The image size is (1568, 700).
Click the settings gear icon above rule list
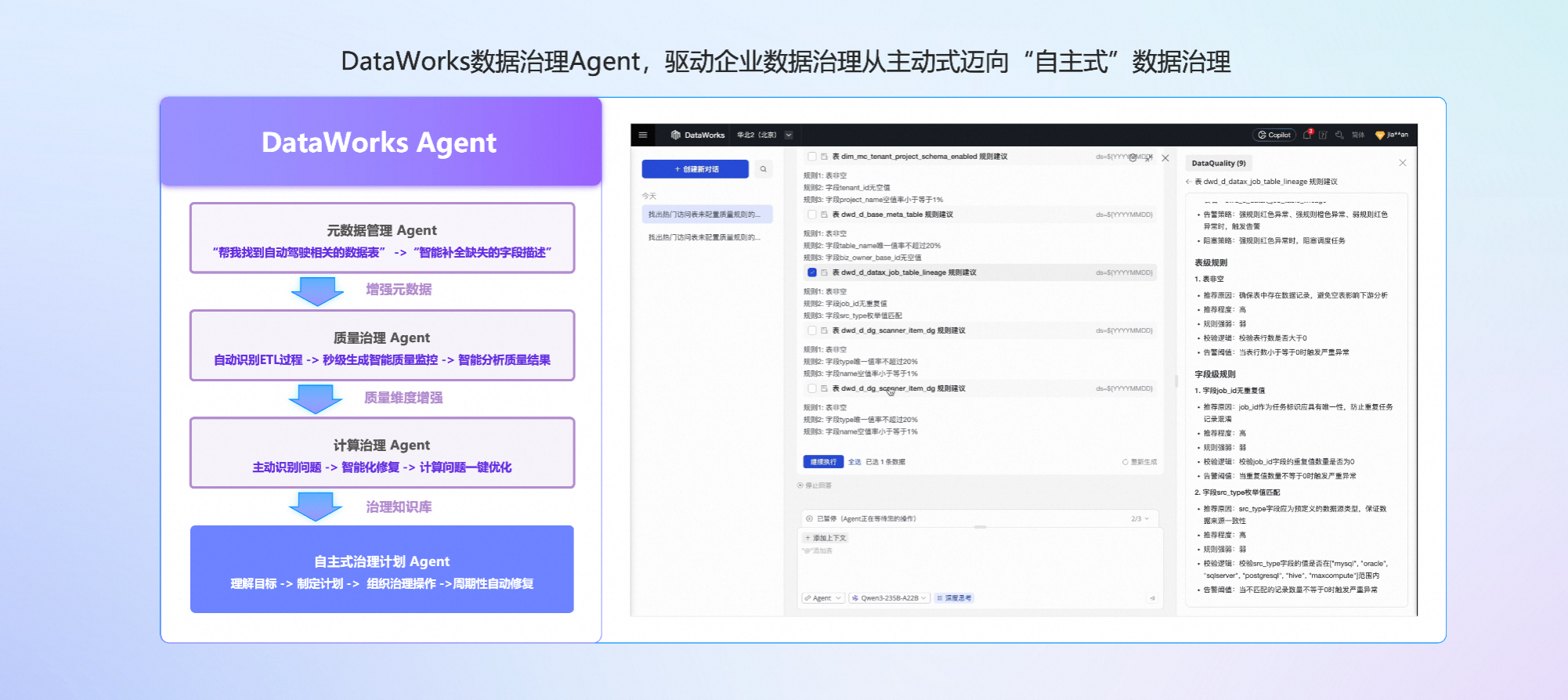coord(1133,157)
